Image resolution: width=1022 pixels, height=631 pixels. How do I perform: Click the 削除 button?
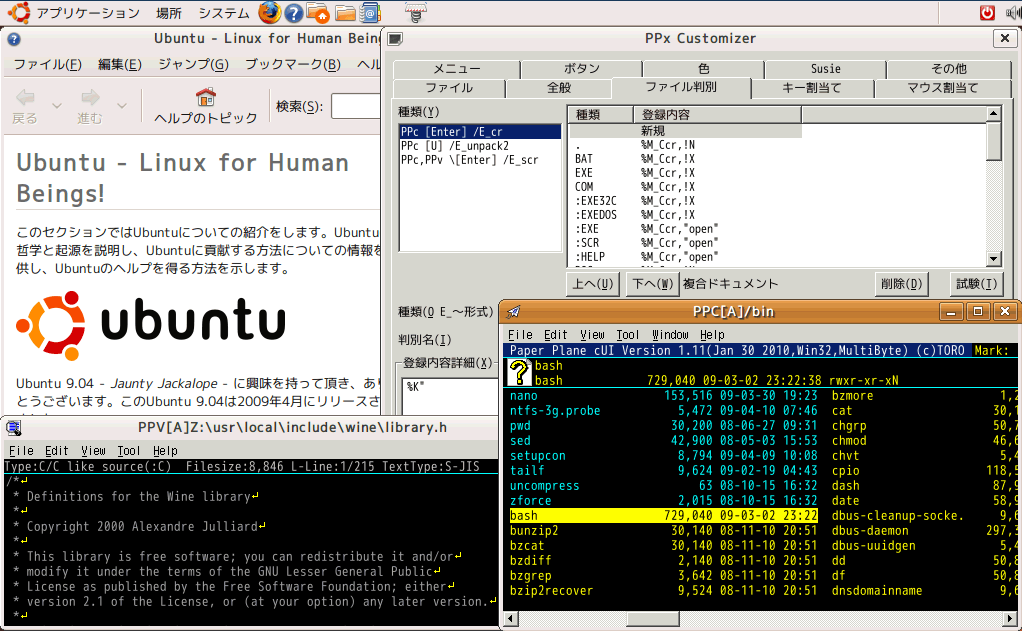point(901,283)
